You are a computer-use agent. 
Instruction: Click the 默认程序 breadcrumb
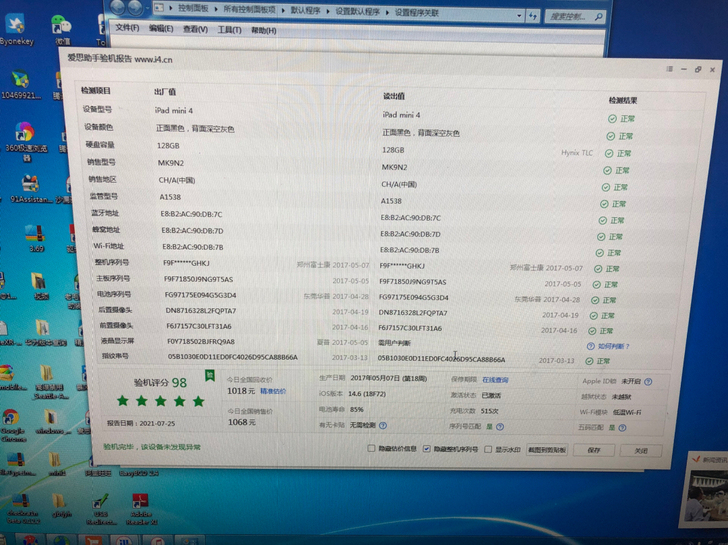pos(305,10)
